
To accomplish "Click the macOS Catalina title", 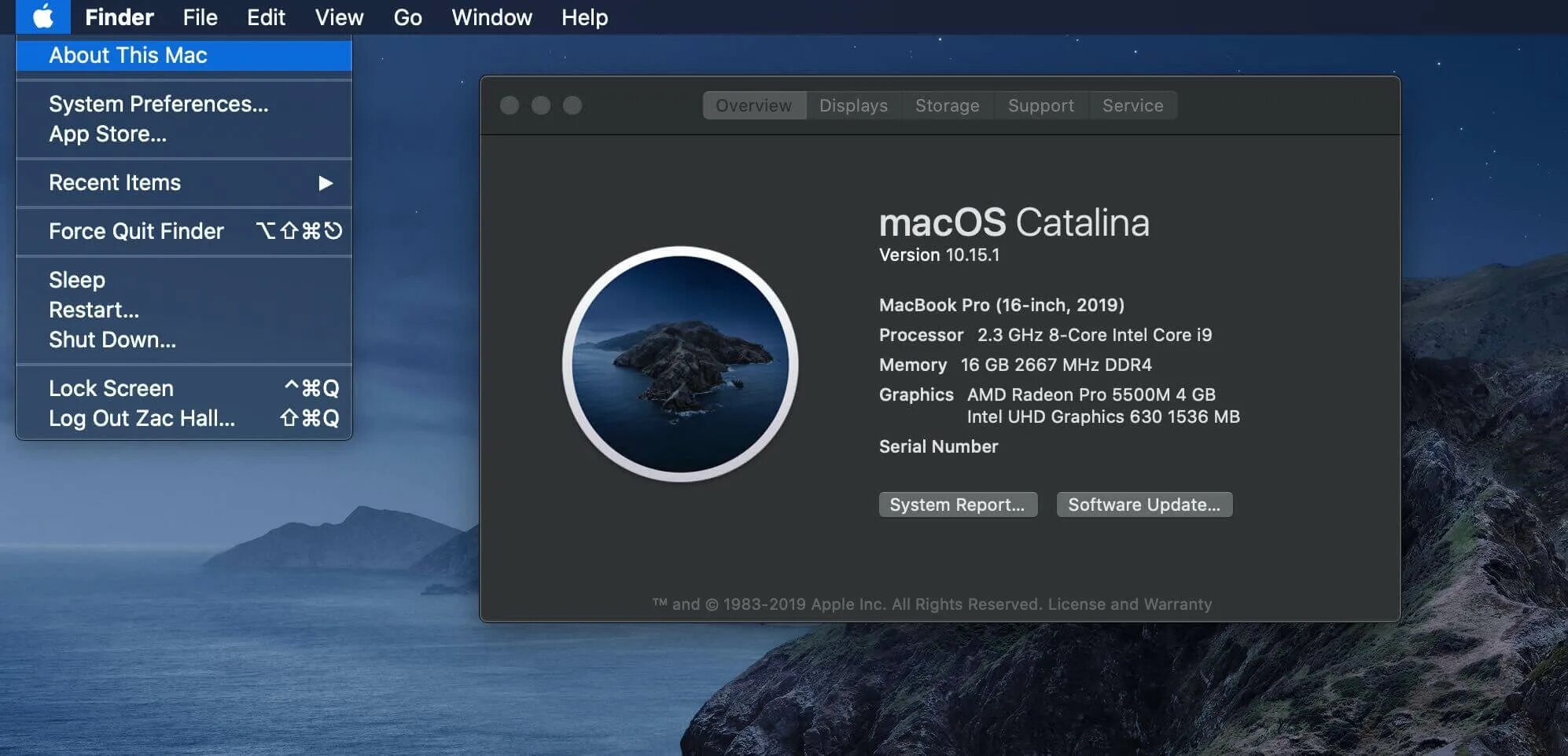I will point(1014,222).
